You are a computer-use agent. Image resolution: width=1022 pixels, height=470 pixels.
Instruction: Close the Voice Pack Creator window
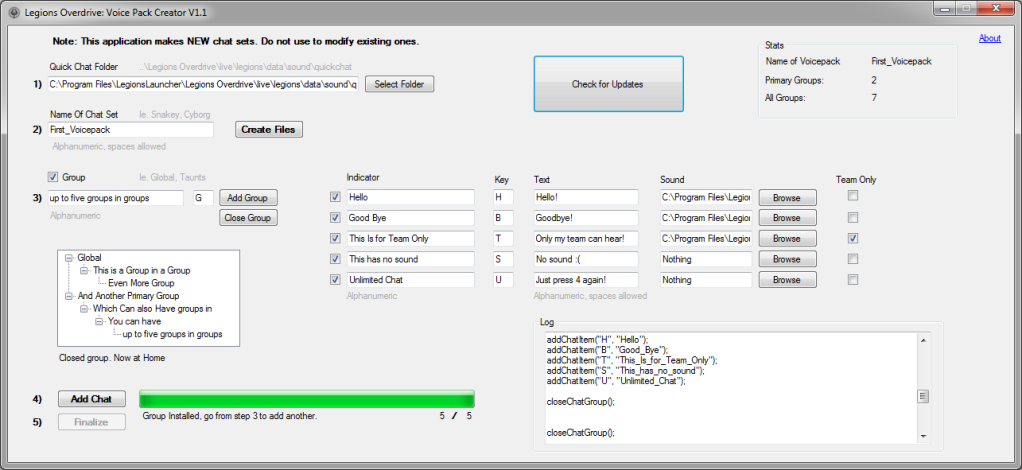pos(995,8)
